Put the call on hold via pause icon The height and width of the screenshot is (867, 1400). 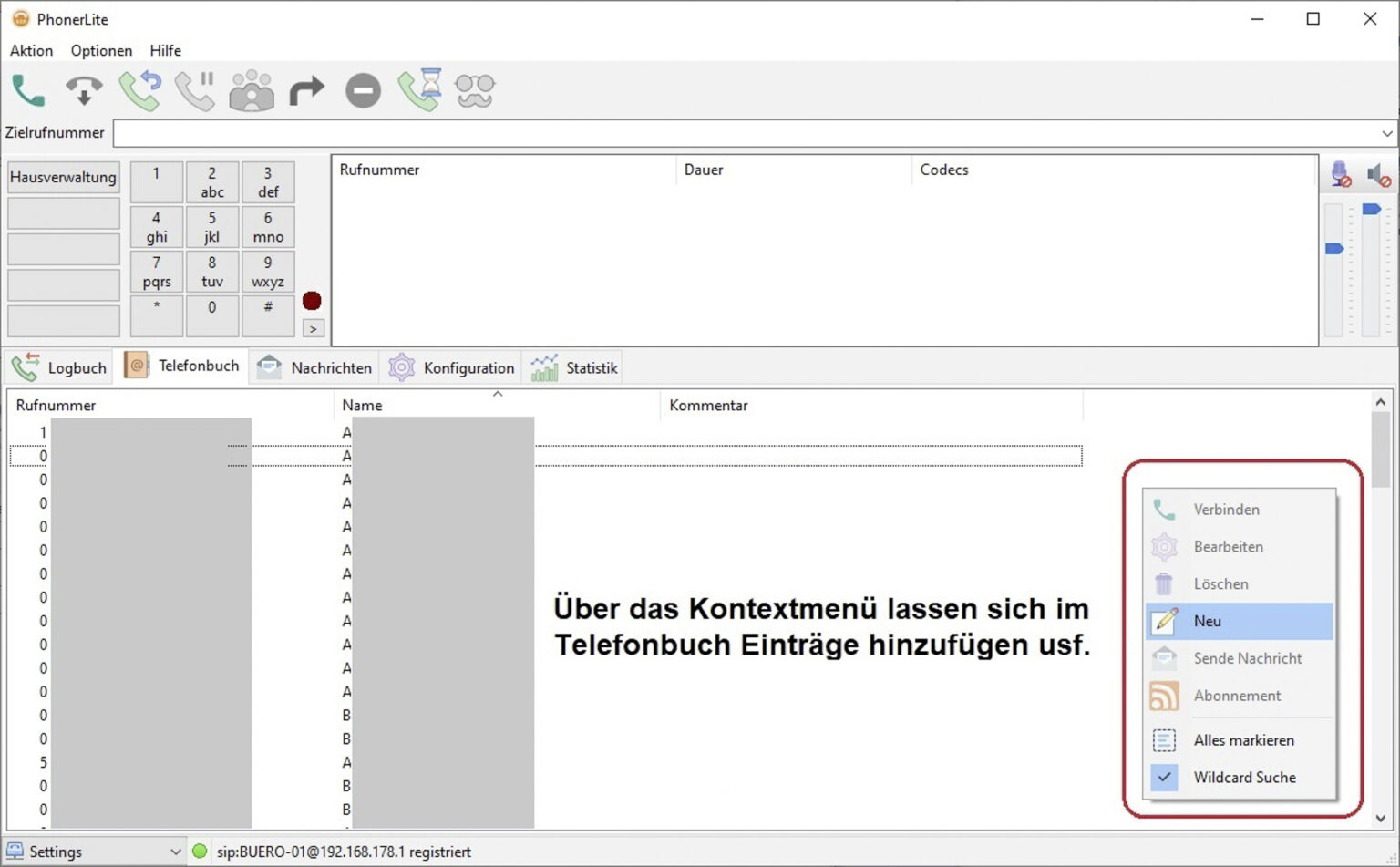point(195,88)
